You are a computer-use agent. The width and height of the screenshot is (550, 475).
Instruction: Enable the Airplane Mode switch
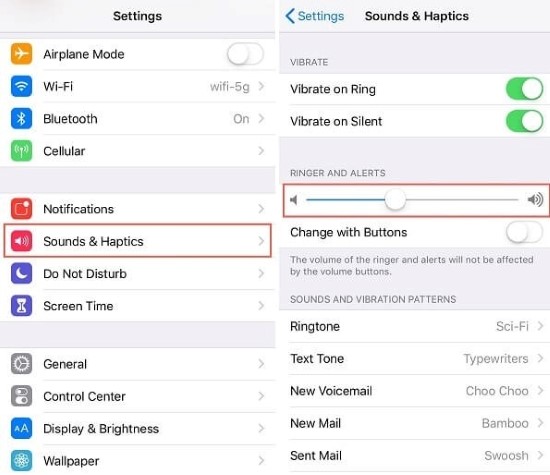coord(245,54)
